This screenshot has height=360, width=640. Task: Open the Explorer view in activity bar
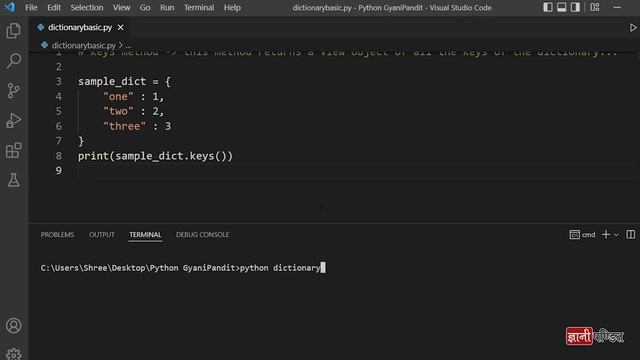(13, 31)
